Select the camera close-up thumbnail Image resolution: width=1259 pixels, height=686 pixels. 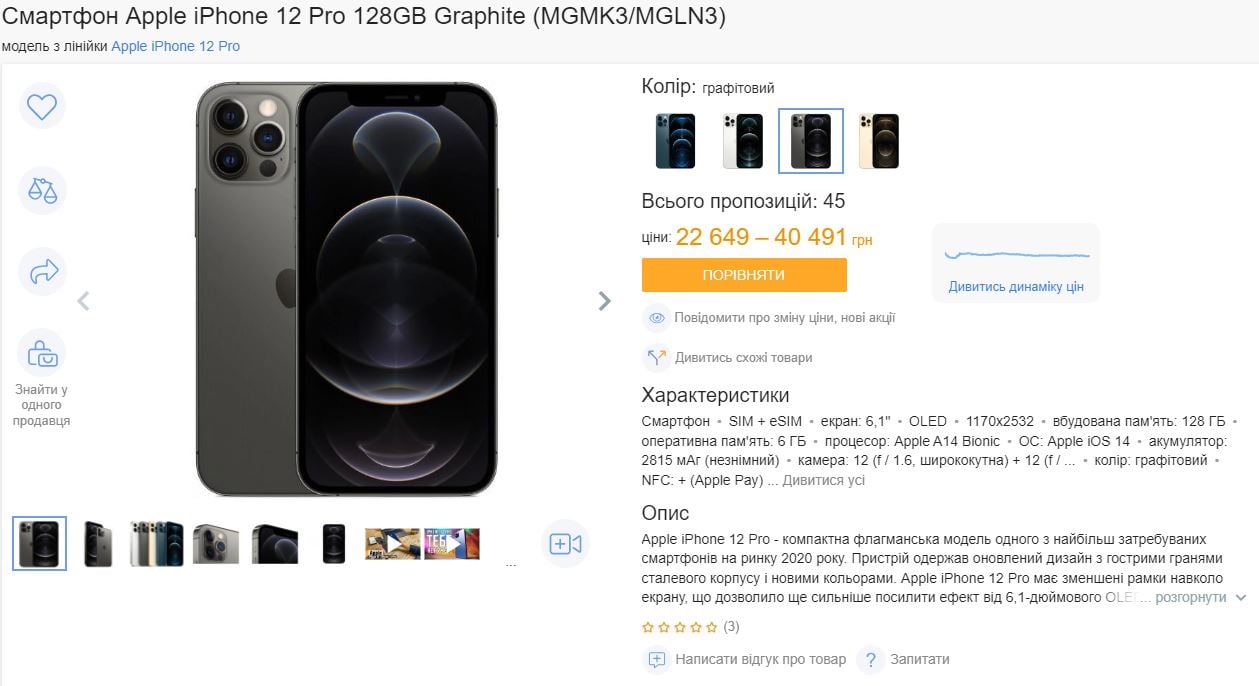click(216, 543)
